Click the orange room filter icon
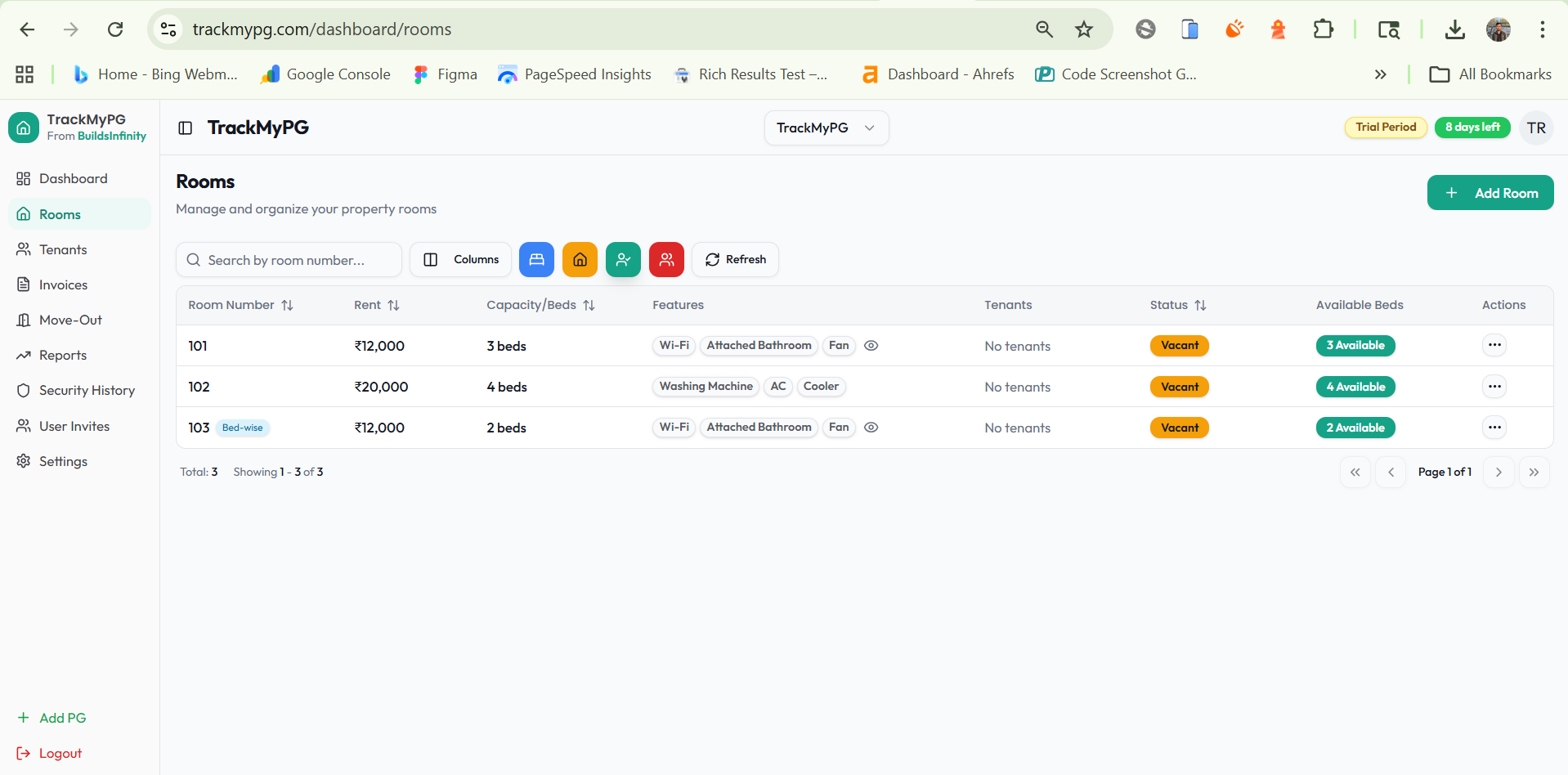The width and height of the screenshot is (1568, 775). pyautogui.click(x=580, y=259)
